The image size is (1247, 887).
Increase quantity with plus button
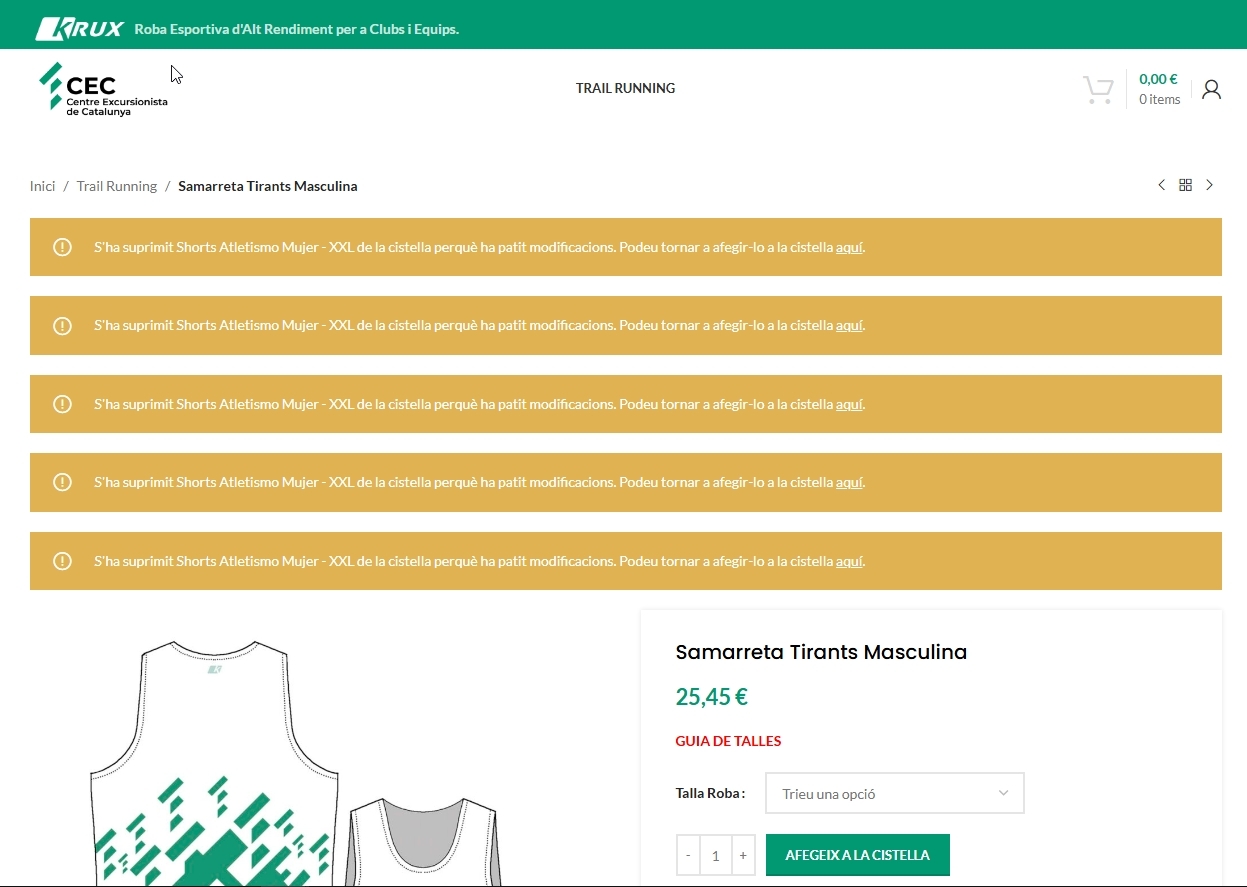[x=742, y=856]
